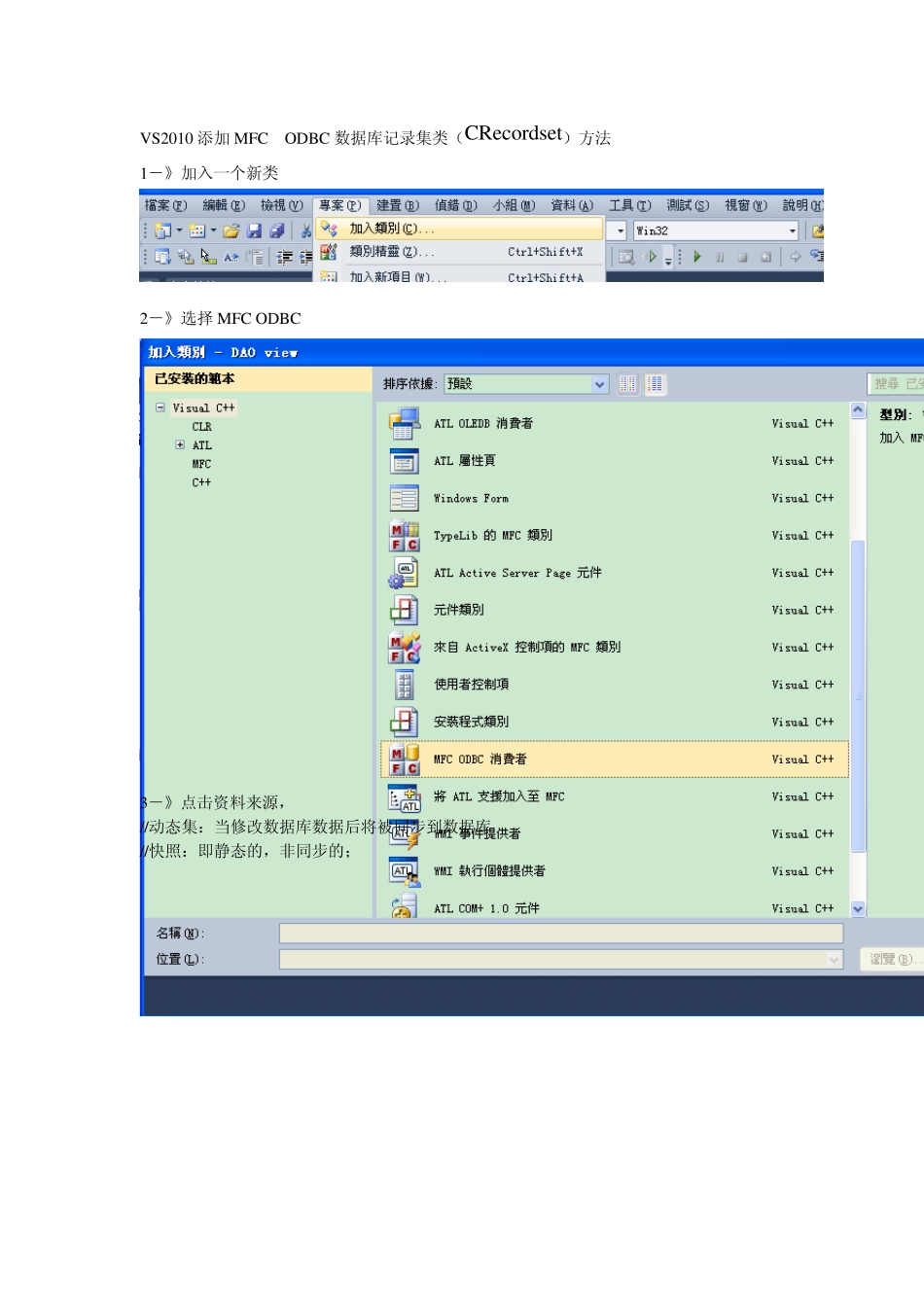Select the ATL Active Server Page 元件 icon
The image size is (924, 1307).
tap(404, 573)
